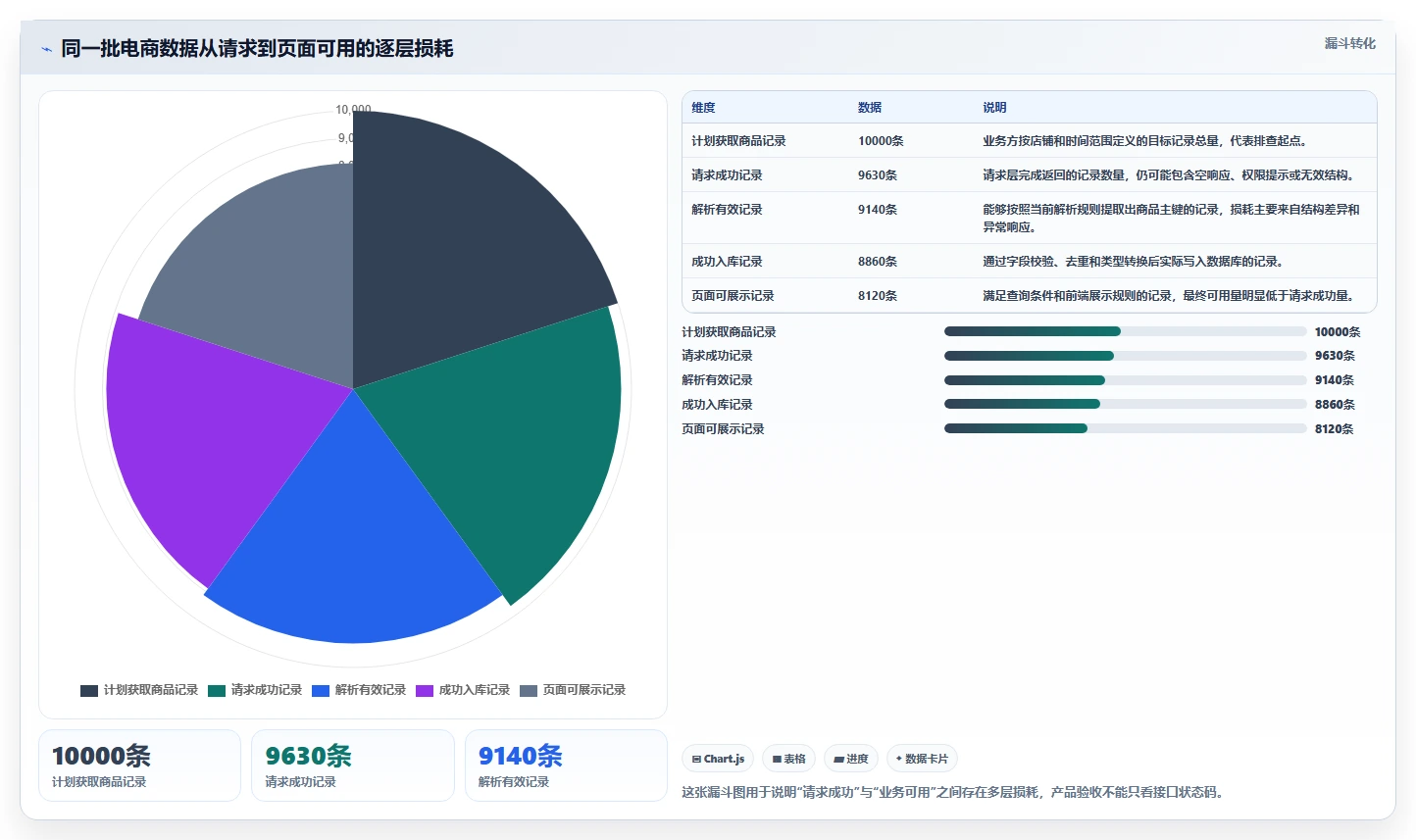This screenshot has width=1416, height=840.
Task: Click table cell 计划获取商品记录
Action: [x=738, y=141]
